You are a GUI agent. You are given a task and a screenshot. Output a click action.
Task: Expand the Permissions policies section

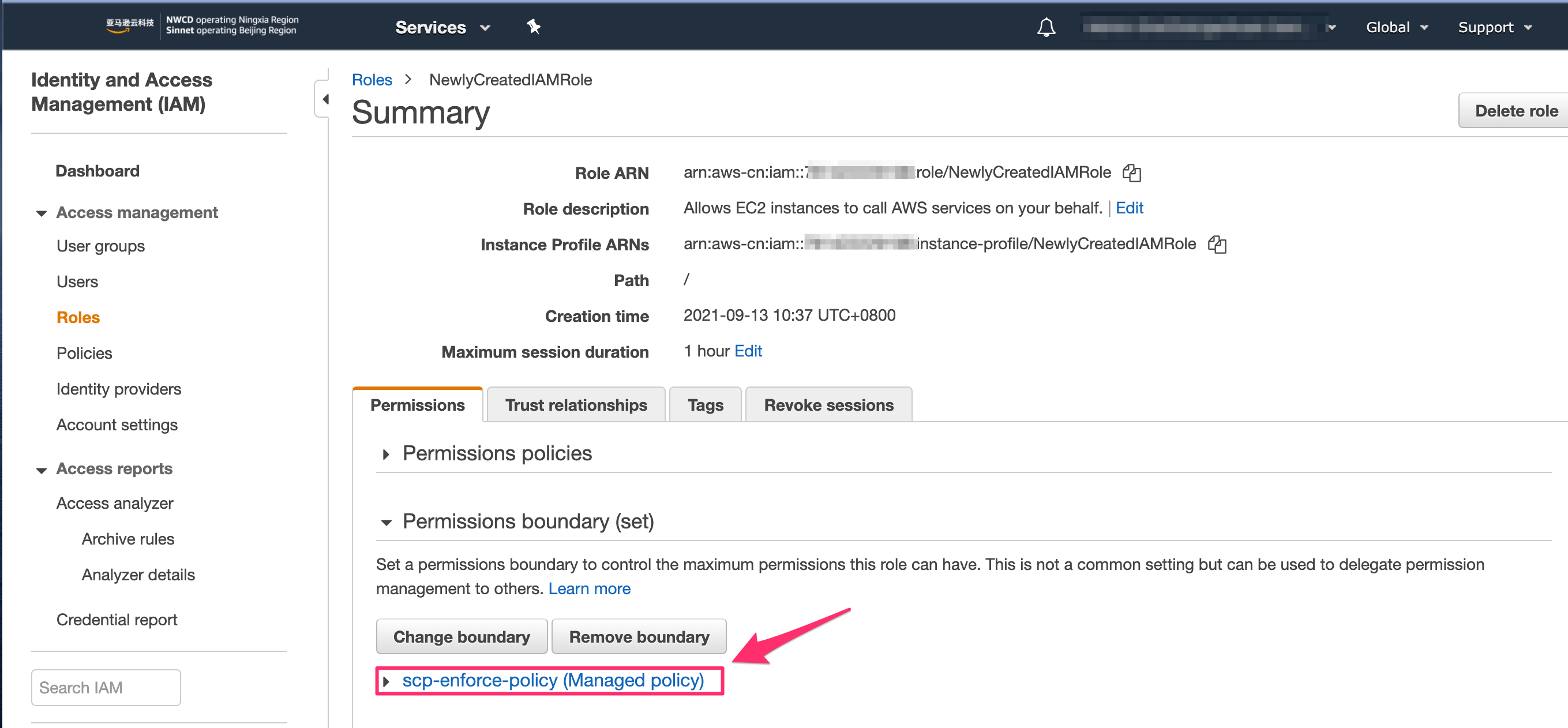[x=386, y=454]
